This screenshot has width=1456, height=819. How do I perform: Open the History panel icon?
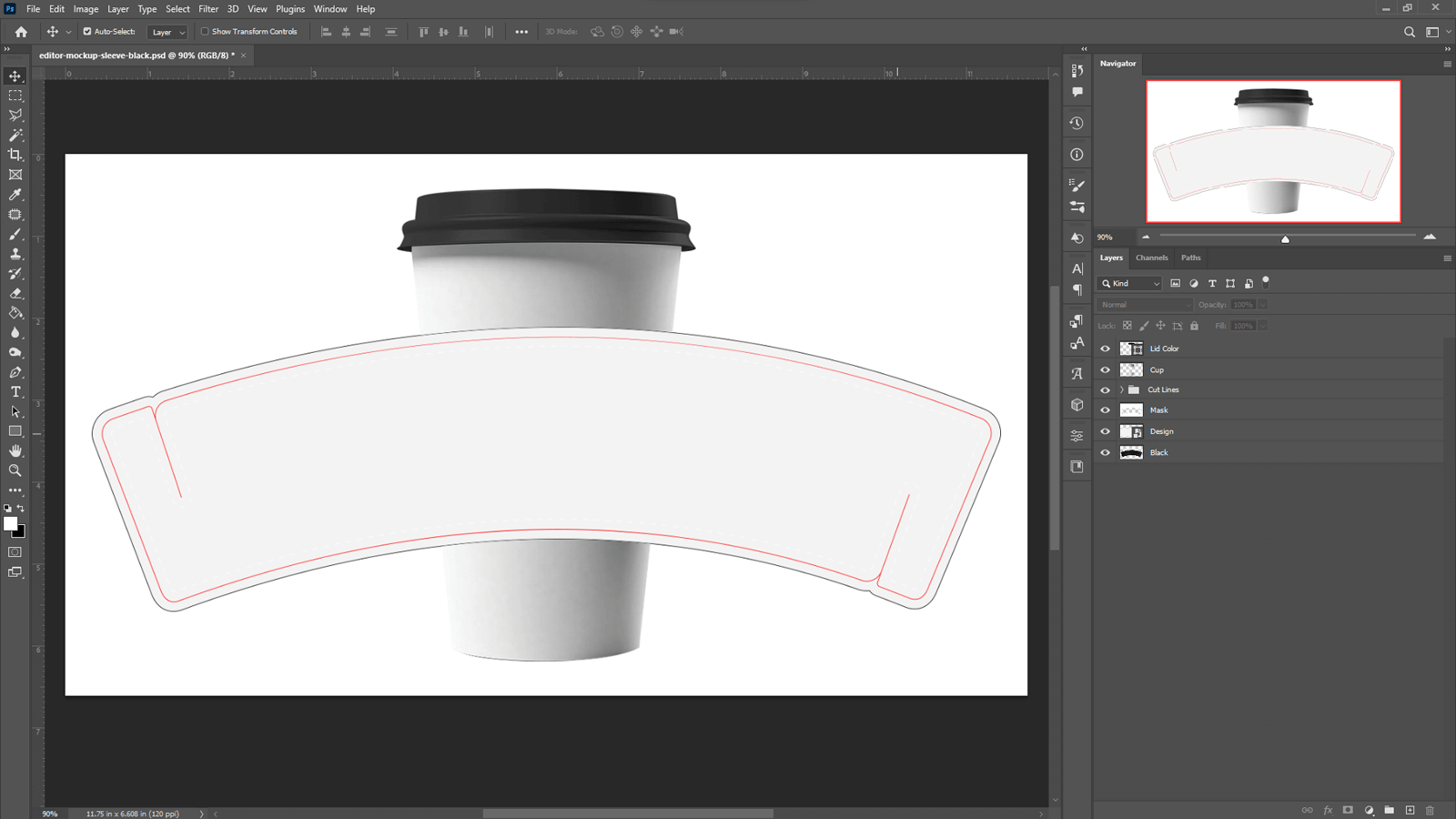click(1077, 122)
